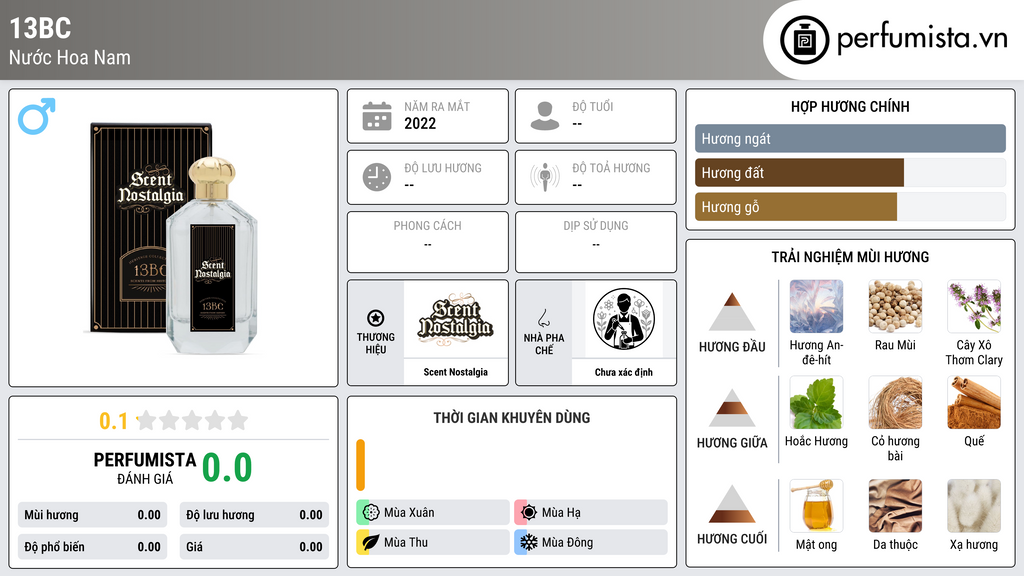
Task: Click the Trải Nghiệm Mùi Hương heading
Action: (850, 257)
